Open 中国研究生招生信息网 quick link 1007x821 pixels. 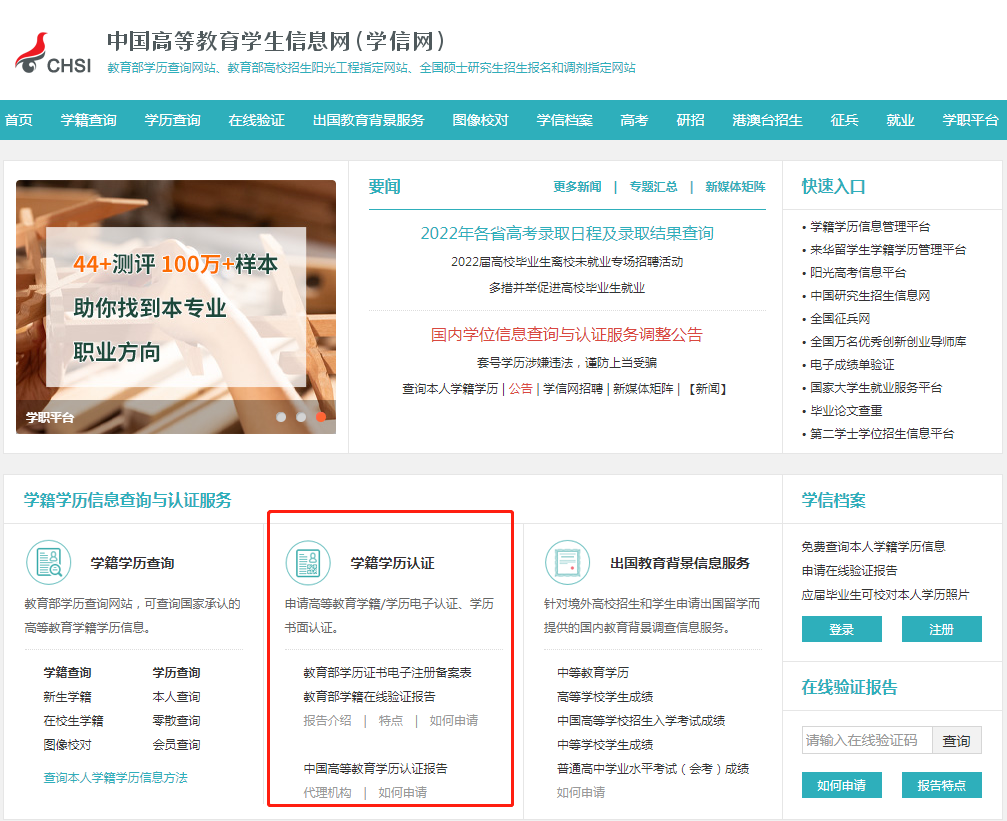click(870, 296)
